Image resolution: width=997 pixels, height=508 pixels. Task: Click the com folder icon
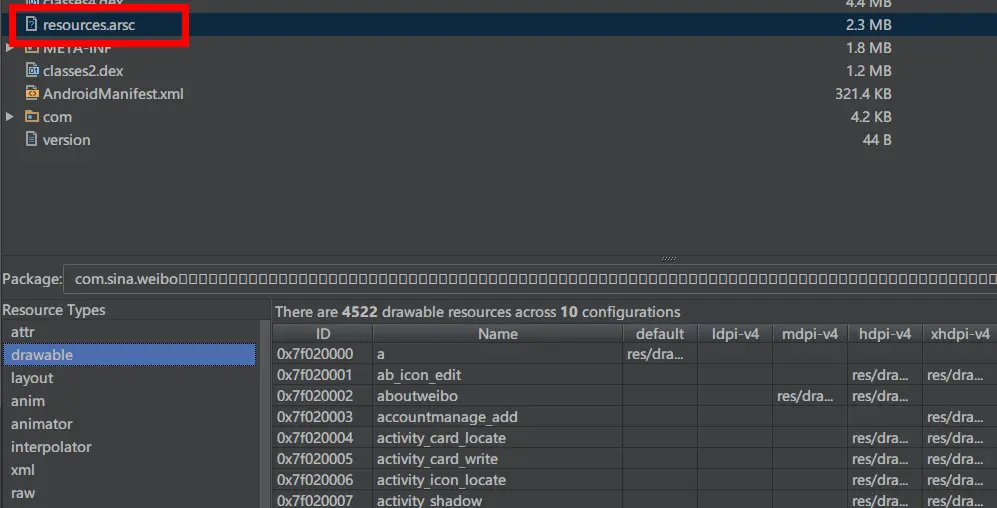31,116
